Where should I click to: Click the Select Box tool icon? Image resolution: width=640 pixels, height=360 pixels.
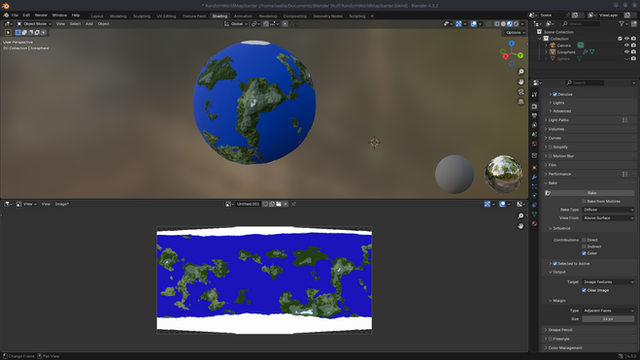8,32
